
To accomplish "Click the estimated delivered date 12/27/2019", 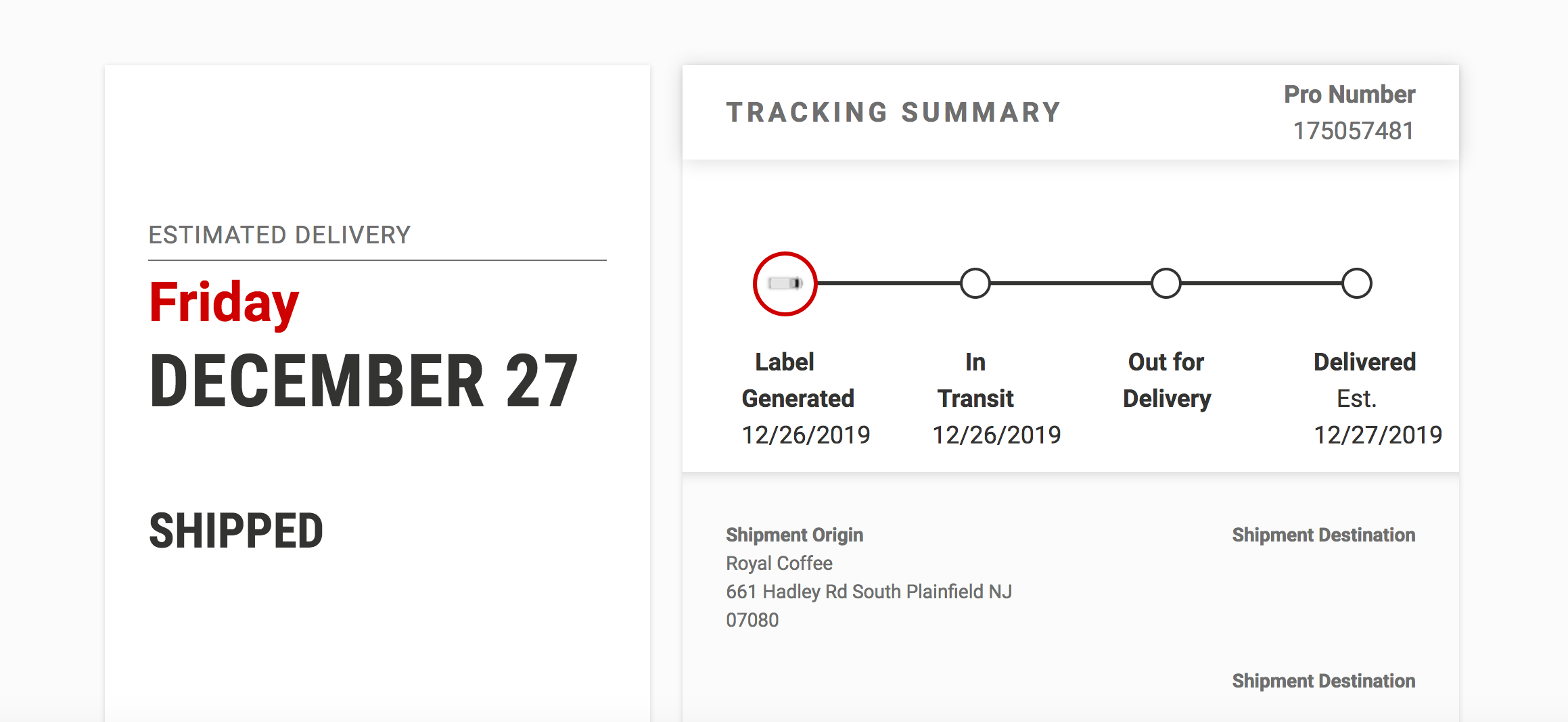I will [1378, 435].
